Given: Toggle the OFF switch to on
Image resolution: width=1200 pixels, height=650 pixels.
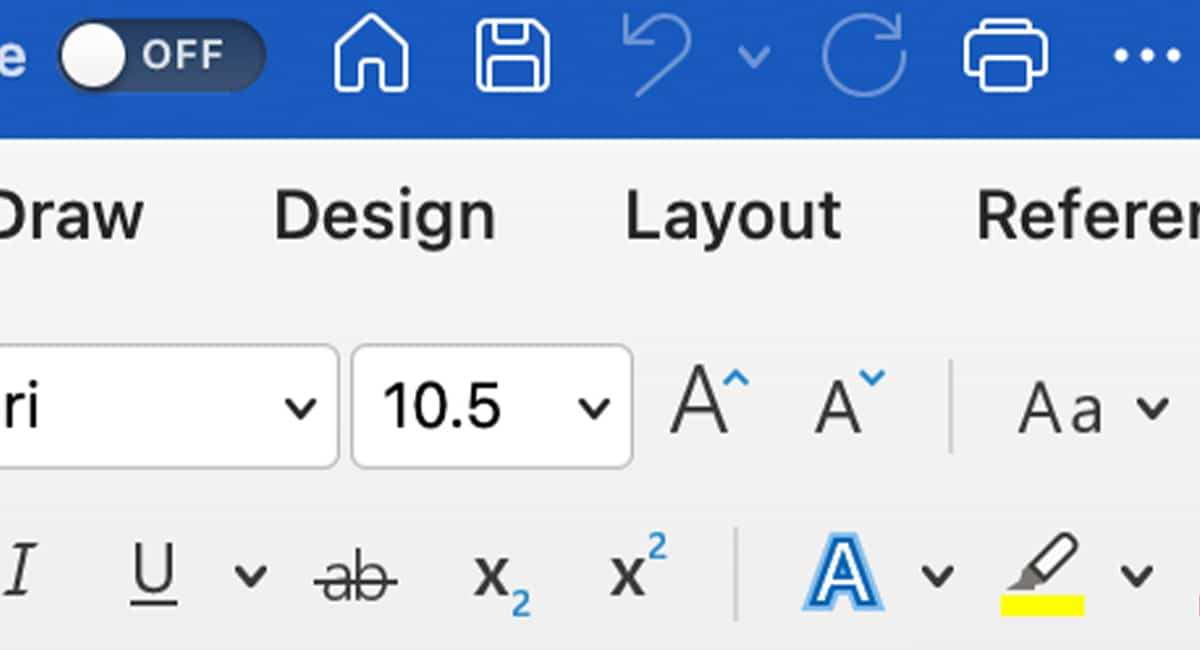Looking at the screenshot, I should pos(160,55).
